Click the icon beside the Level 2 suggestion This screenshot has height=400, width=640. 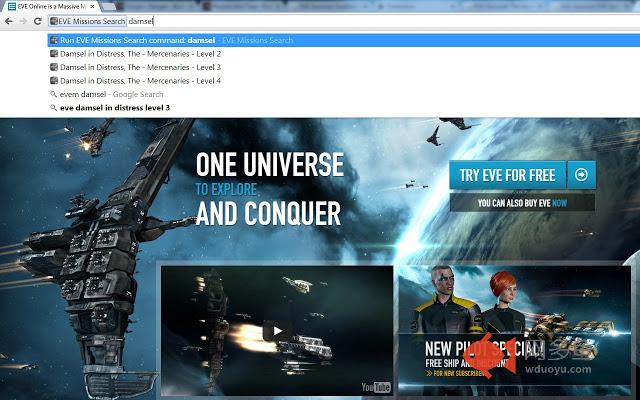(54, 53)
